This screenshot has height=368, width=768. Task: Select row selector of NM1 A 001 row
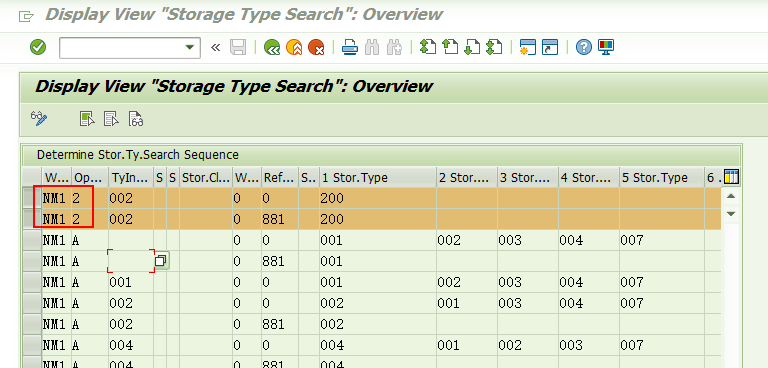[x=32, y=282]
